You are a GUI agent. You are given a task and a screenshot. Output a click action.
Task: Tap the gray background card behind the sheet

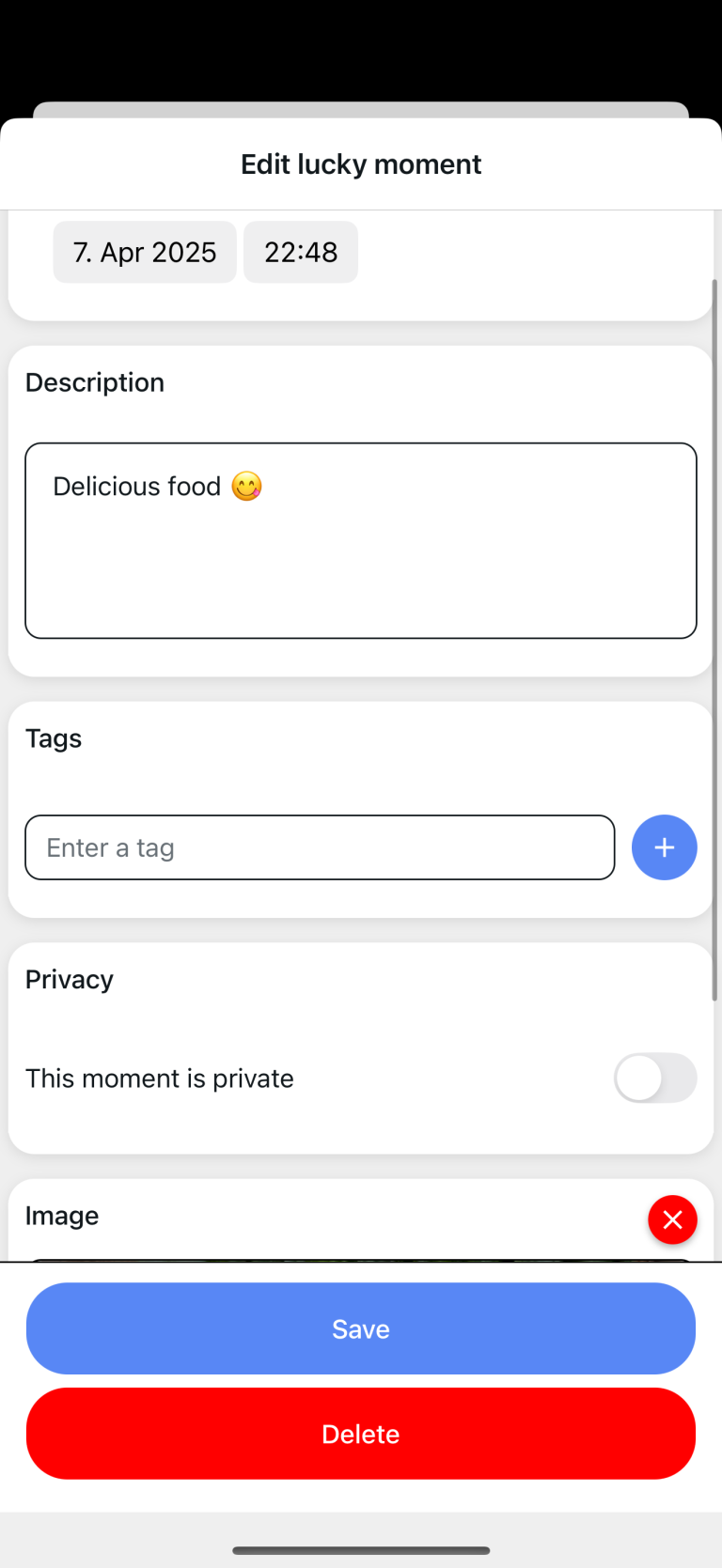(x=361, y=109)
